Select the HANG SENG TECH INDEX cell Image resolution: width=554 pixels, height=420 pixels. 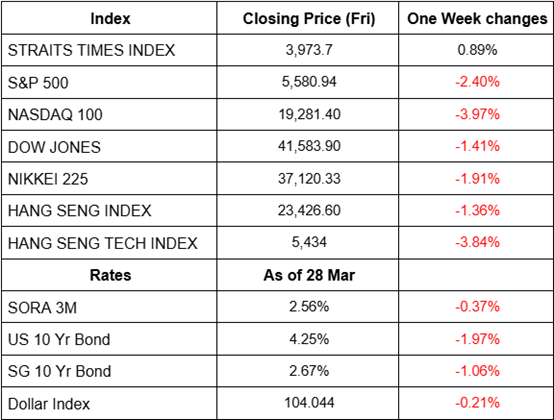tap(102, 243)
